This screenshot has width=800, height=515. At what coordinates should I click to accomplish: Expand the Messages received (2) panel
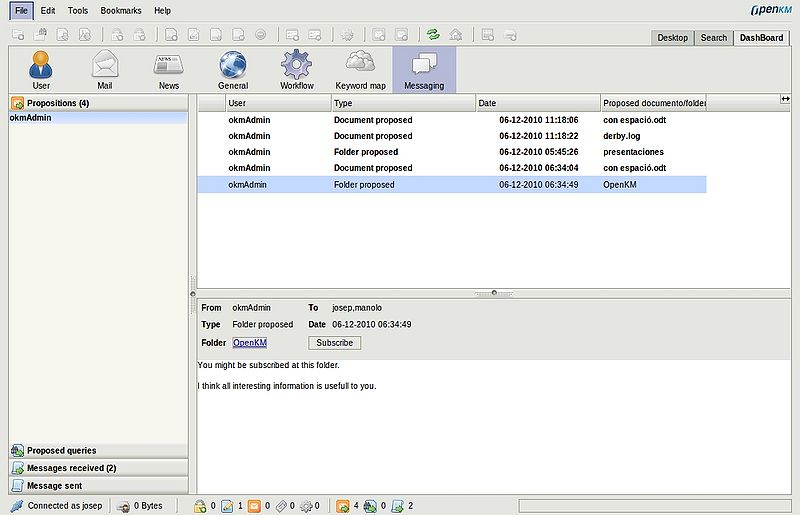click(98, 468)
